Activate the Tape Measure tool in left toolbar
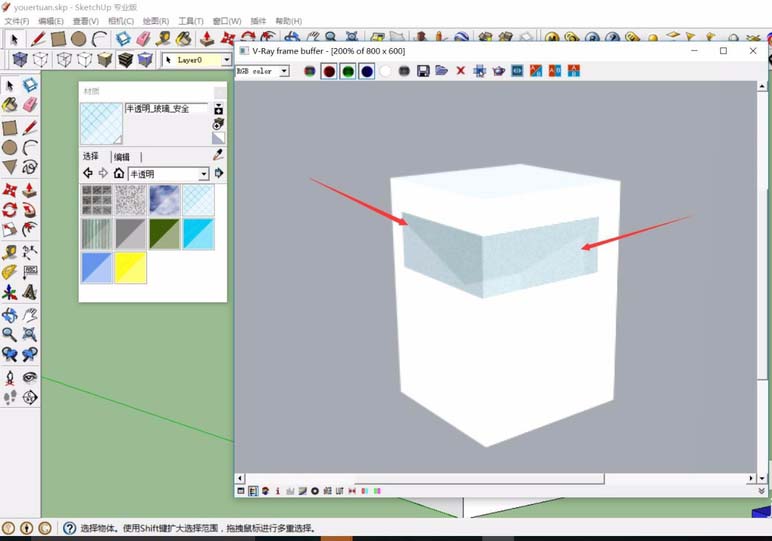Screen dimensions: 772x541 [10, 251]
